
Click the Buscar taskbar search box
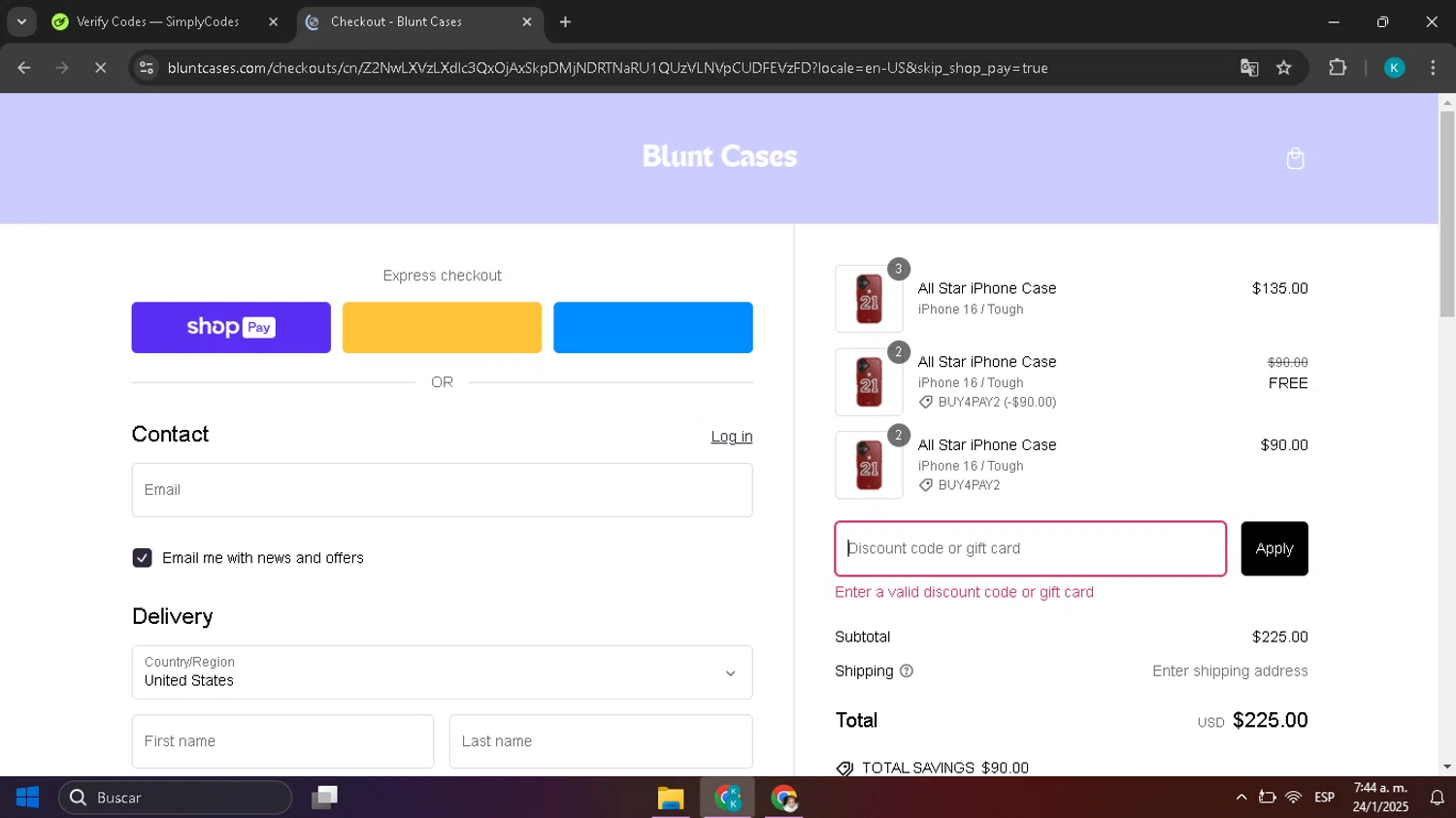point(176,798)
